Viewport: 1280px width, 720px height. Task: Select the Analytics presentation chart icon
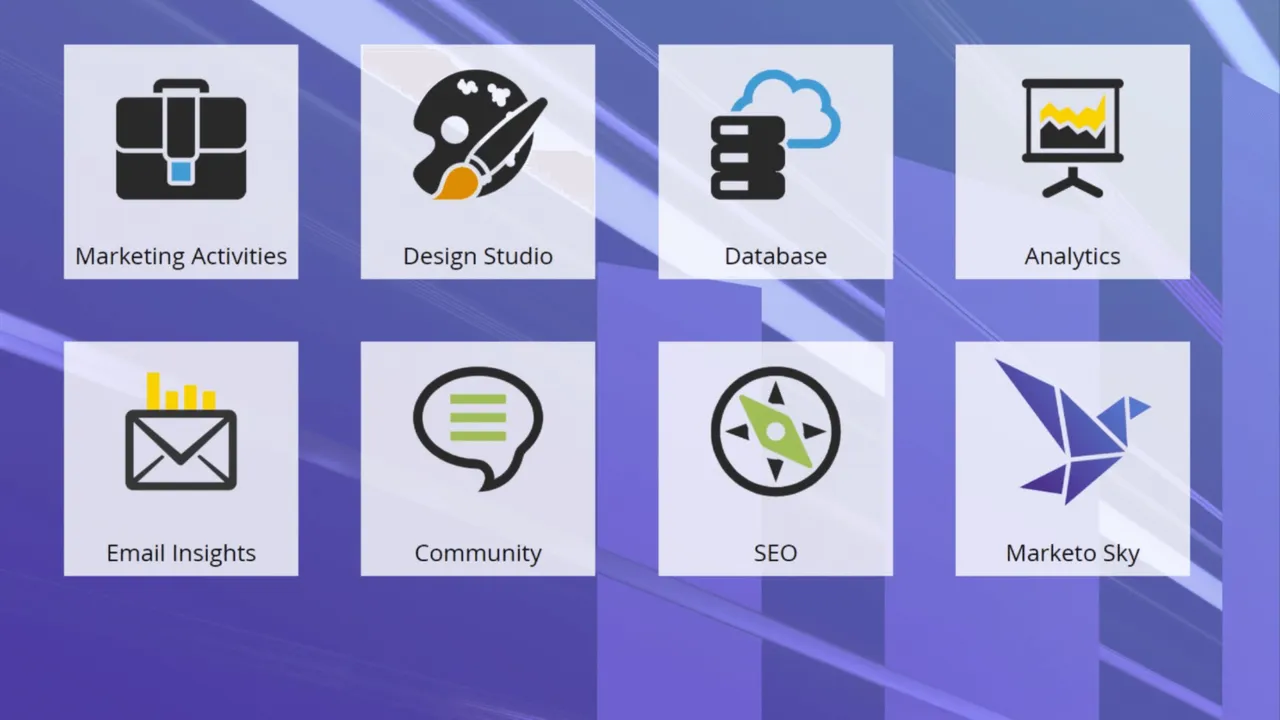1072,138
